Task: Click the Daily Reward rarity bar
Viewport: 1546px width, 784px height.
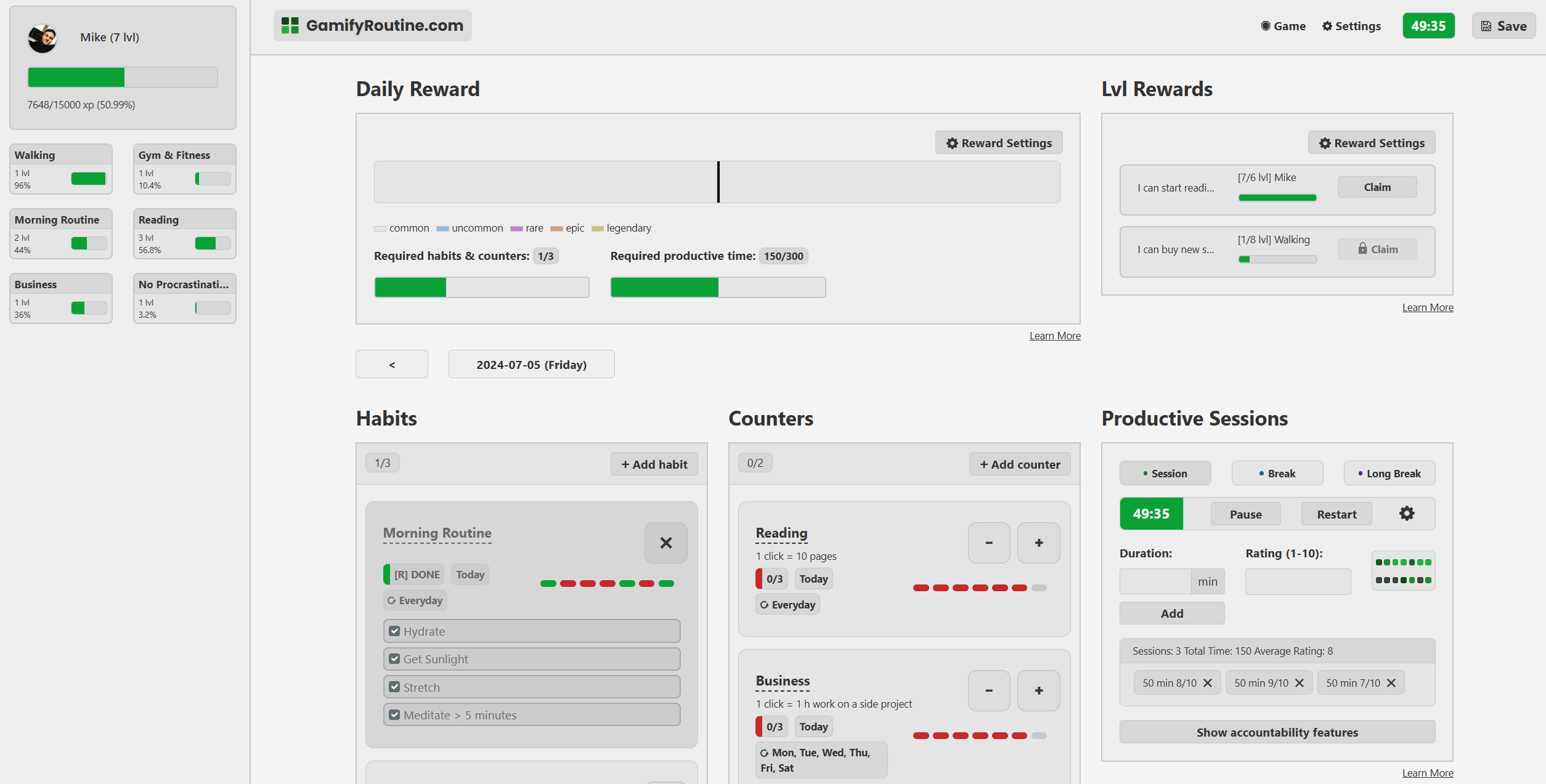Action: (717, 182)
